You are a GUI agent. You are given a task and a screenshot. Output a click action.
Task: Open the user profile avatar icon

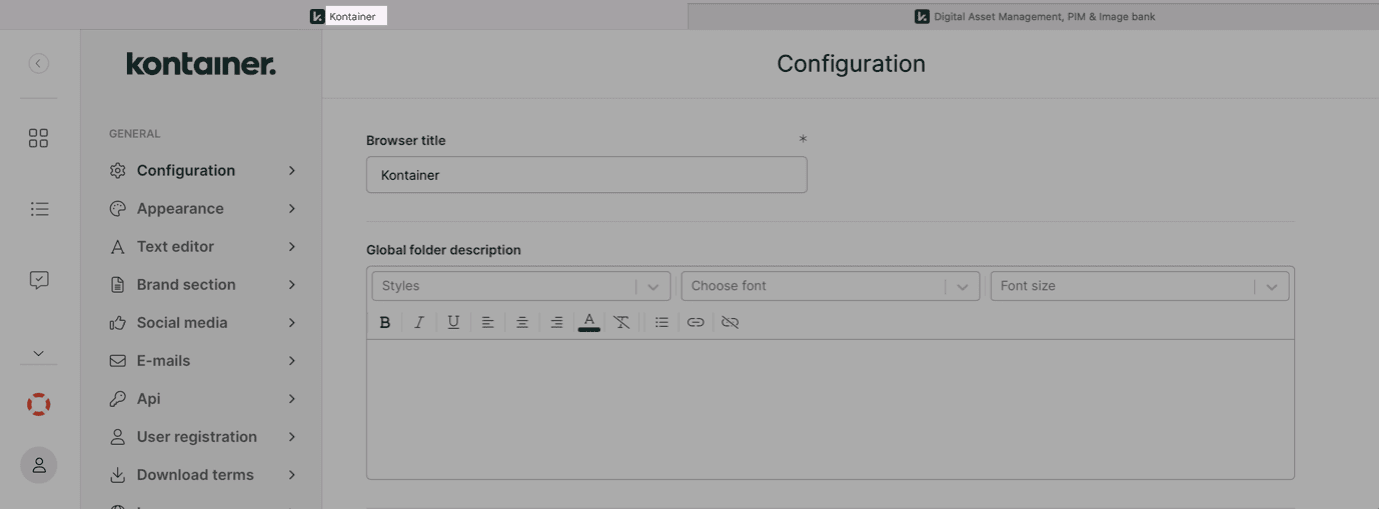pos(39,467)
